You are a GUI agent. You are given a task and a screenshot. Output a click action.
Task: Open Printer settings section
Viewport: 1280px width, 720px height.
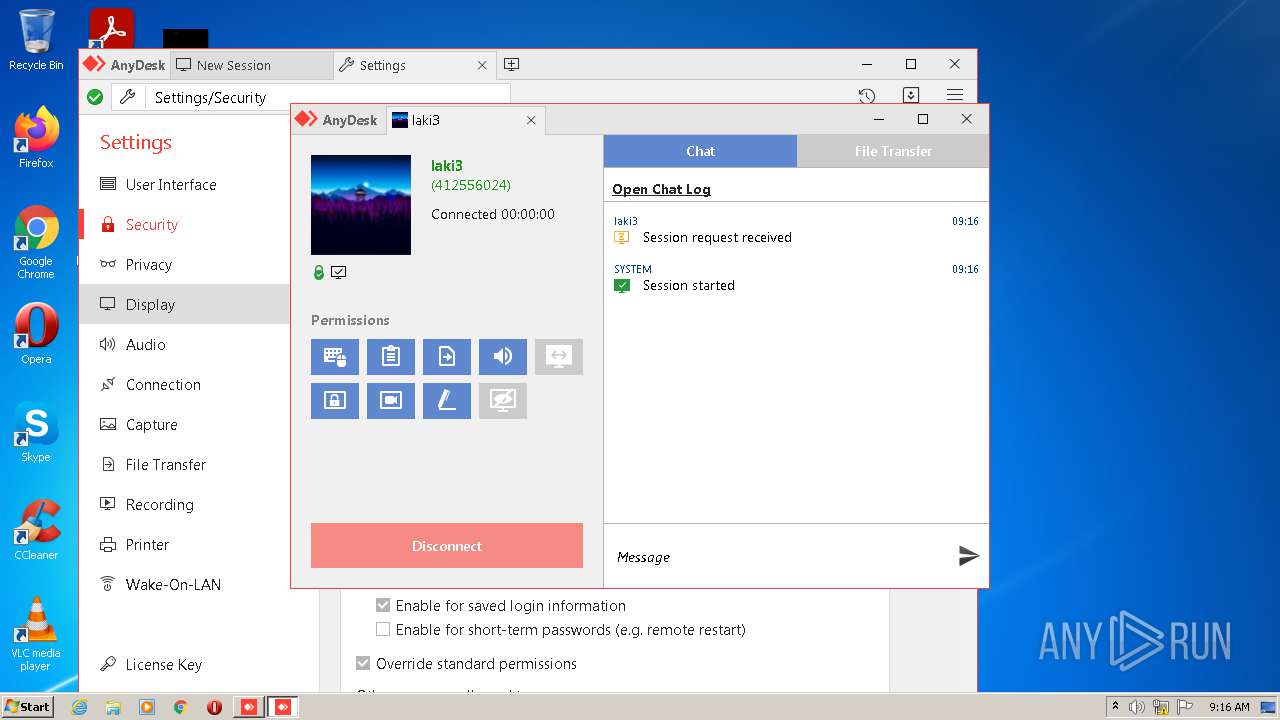click(184, 545)
